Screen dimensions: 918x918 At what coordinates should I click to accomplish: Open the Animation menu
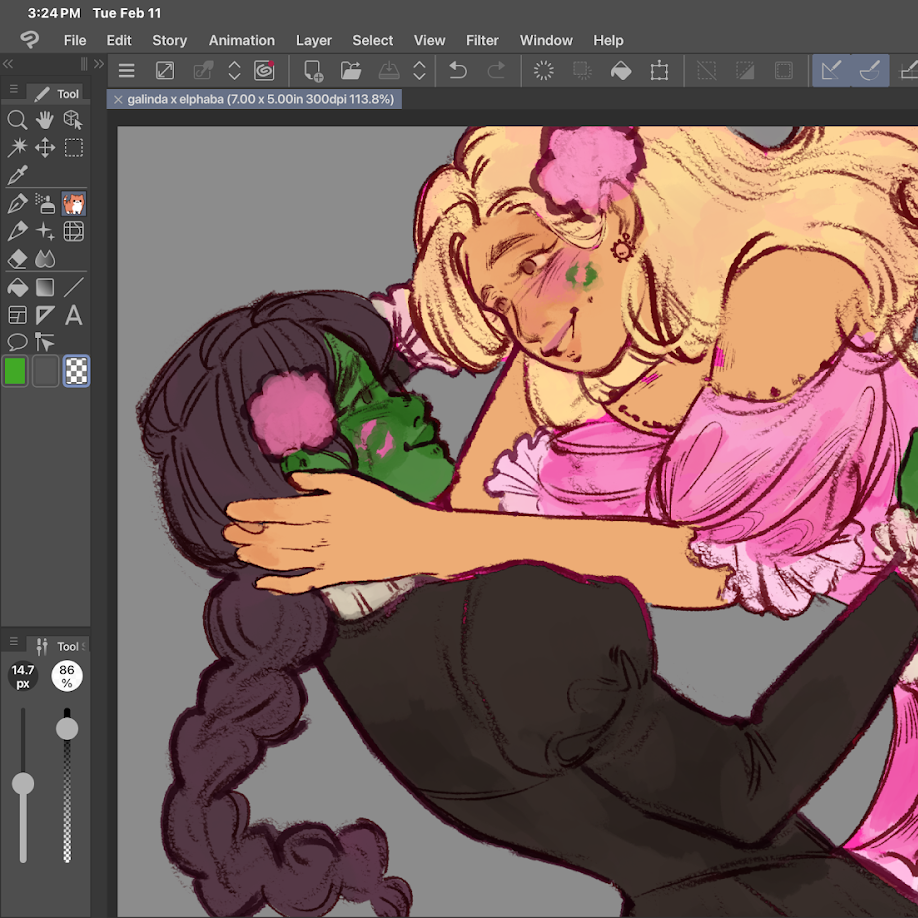click(x=242, y=40)
